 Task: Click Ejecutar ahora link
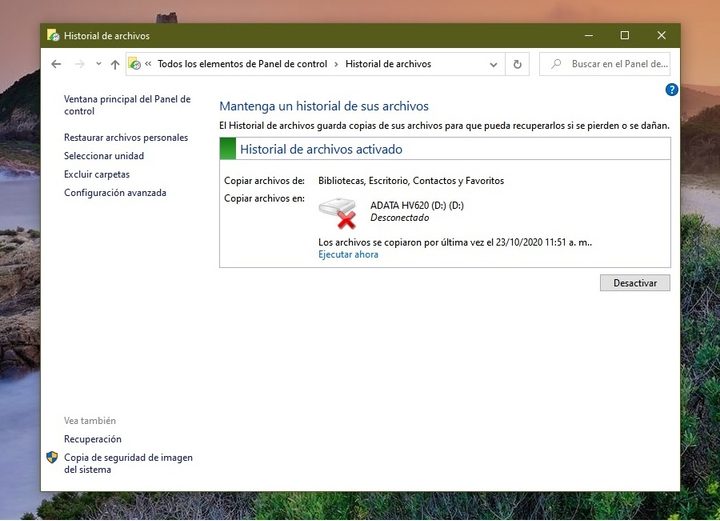tap(348, 255)
